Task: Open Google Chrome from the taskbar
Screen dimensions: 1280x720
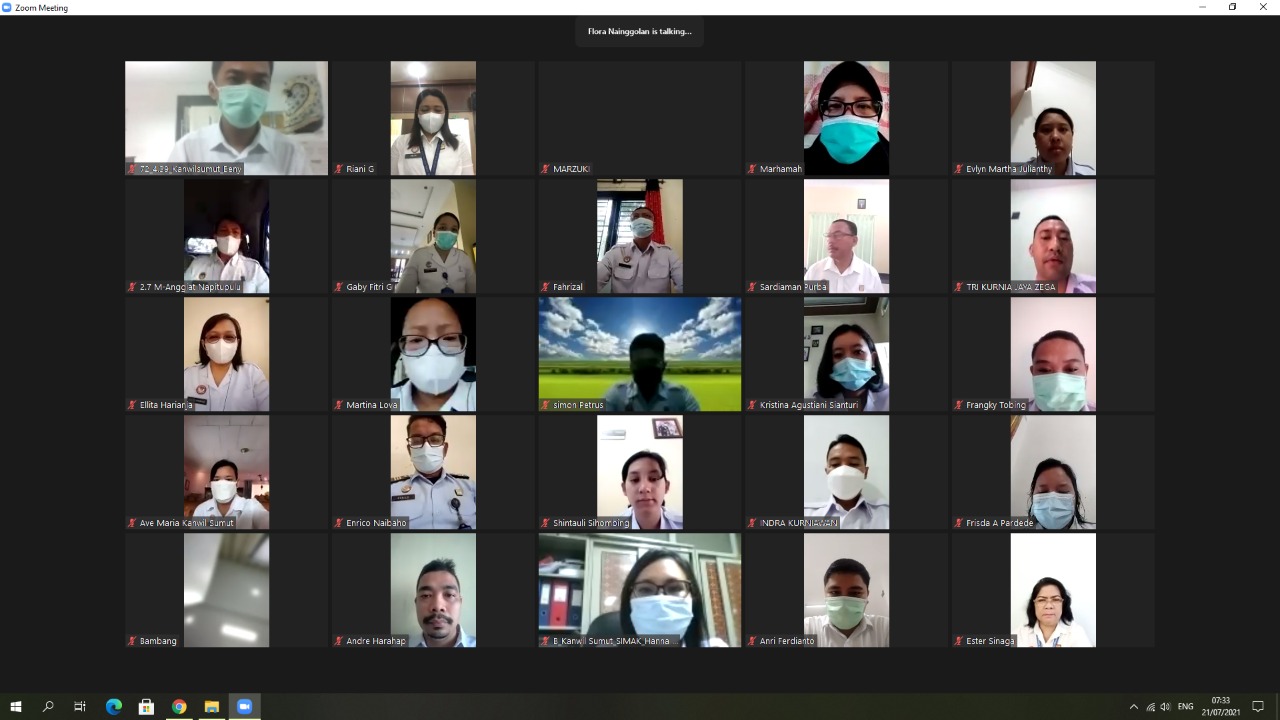Action: 179,706
